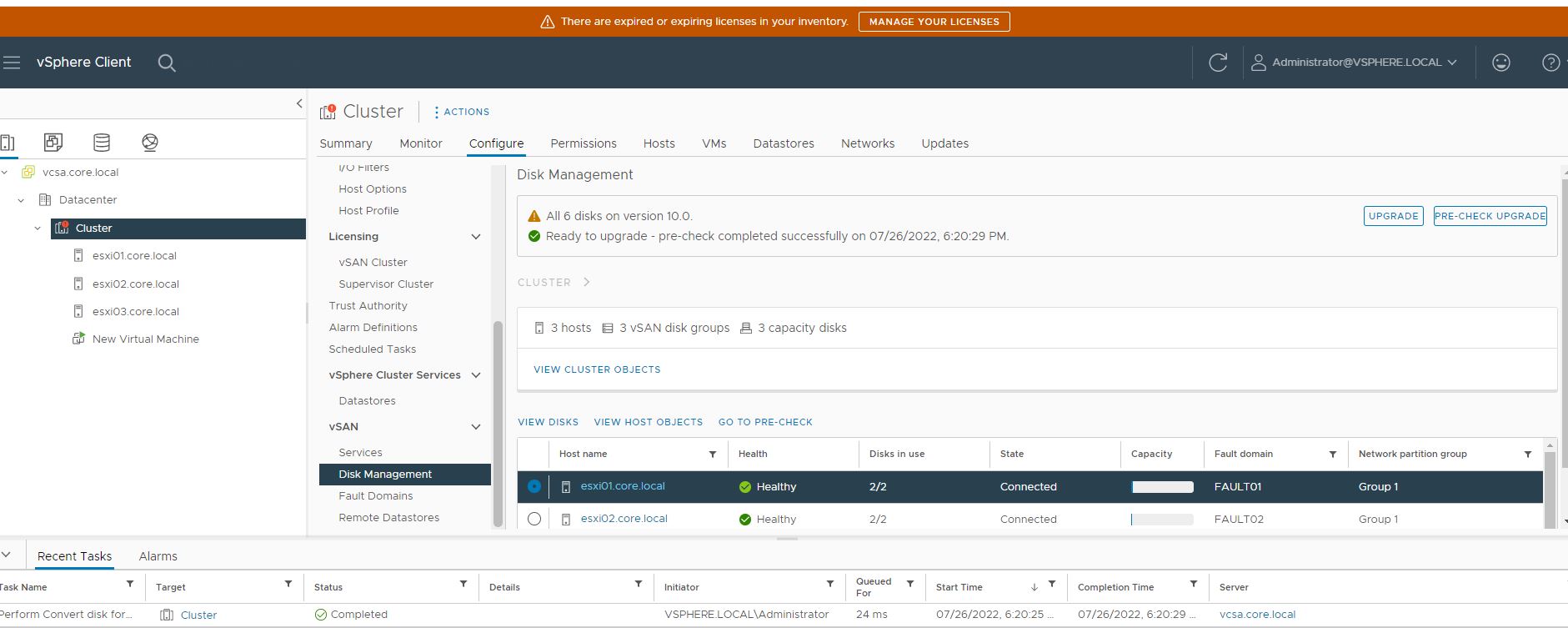Switch to Networking inventory view
This screenshot has width=1568, height=628.
(x=150, y=143)
